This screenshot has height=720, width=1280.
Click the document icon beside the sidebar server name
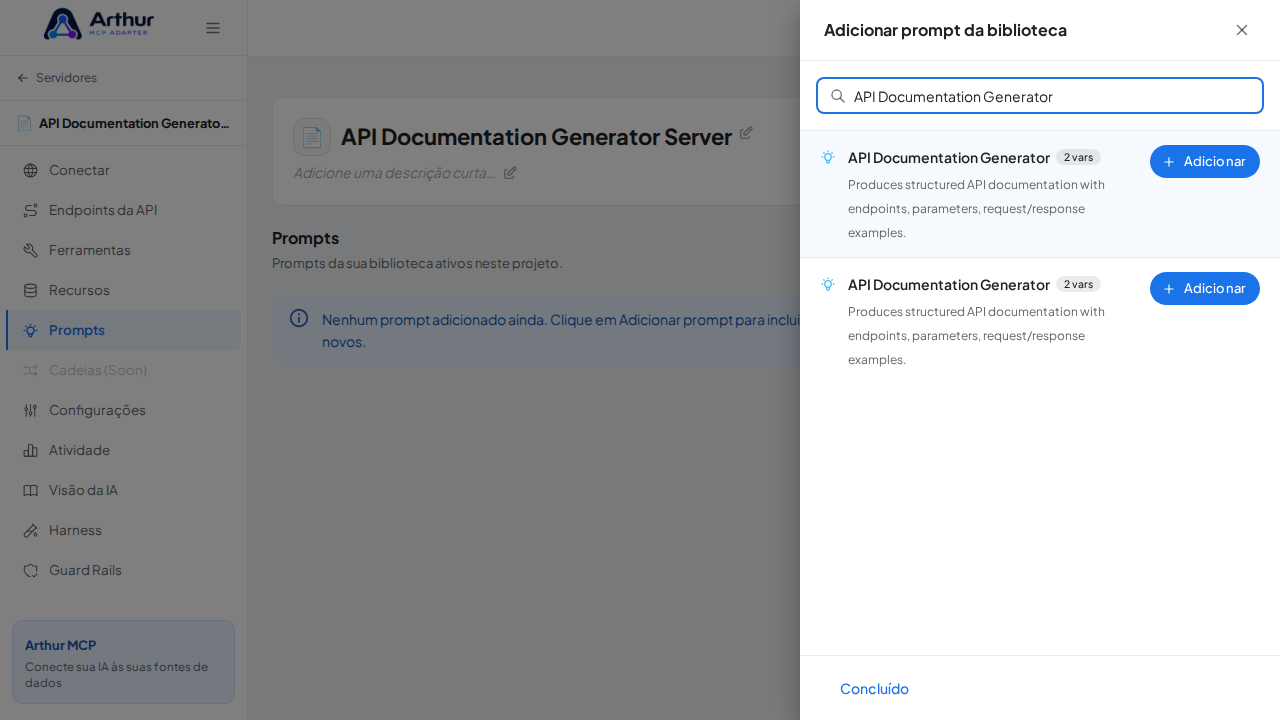24,123
